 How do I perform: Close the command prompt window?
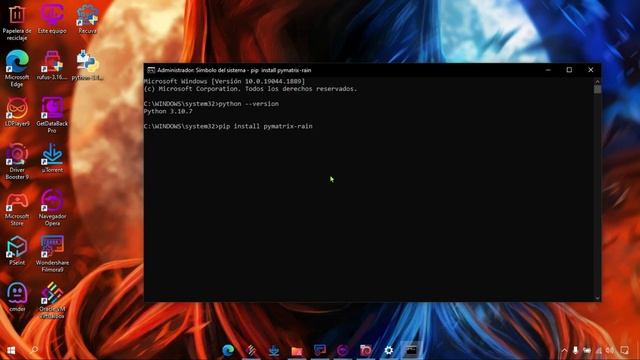click(x=591, y=70)
